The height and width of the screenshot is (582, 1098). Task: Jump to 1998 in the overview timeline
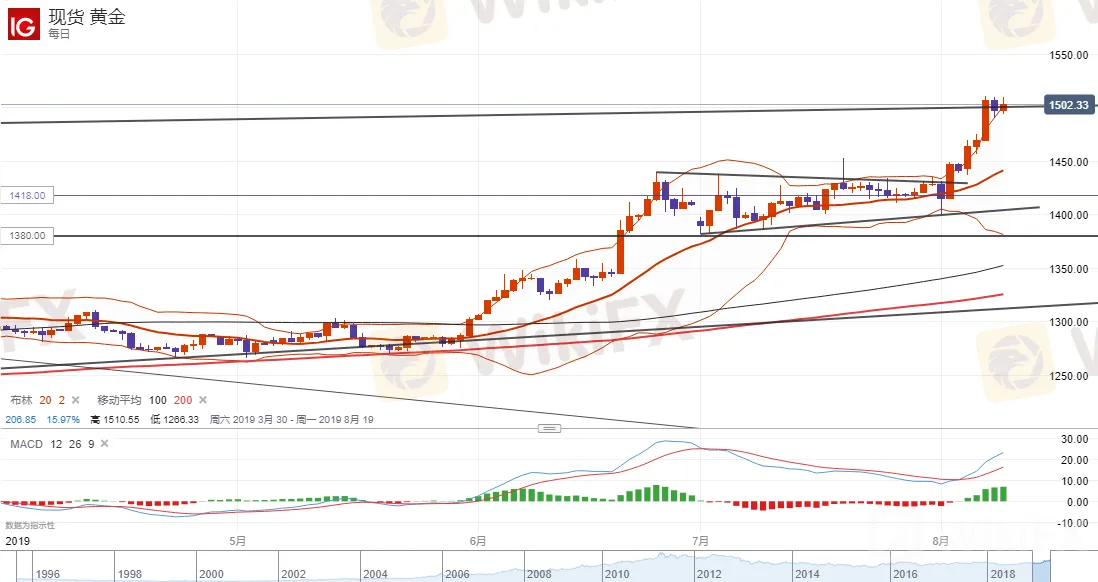(x=130, y=574)
